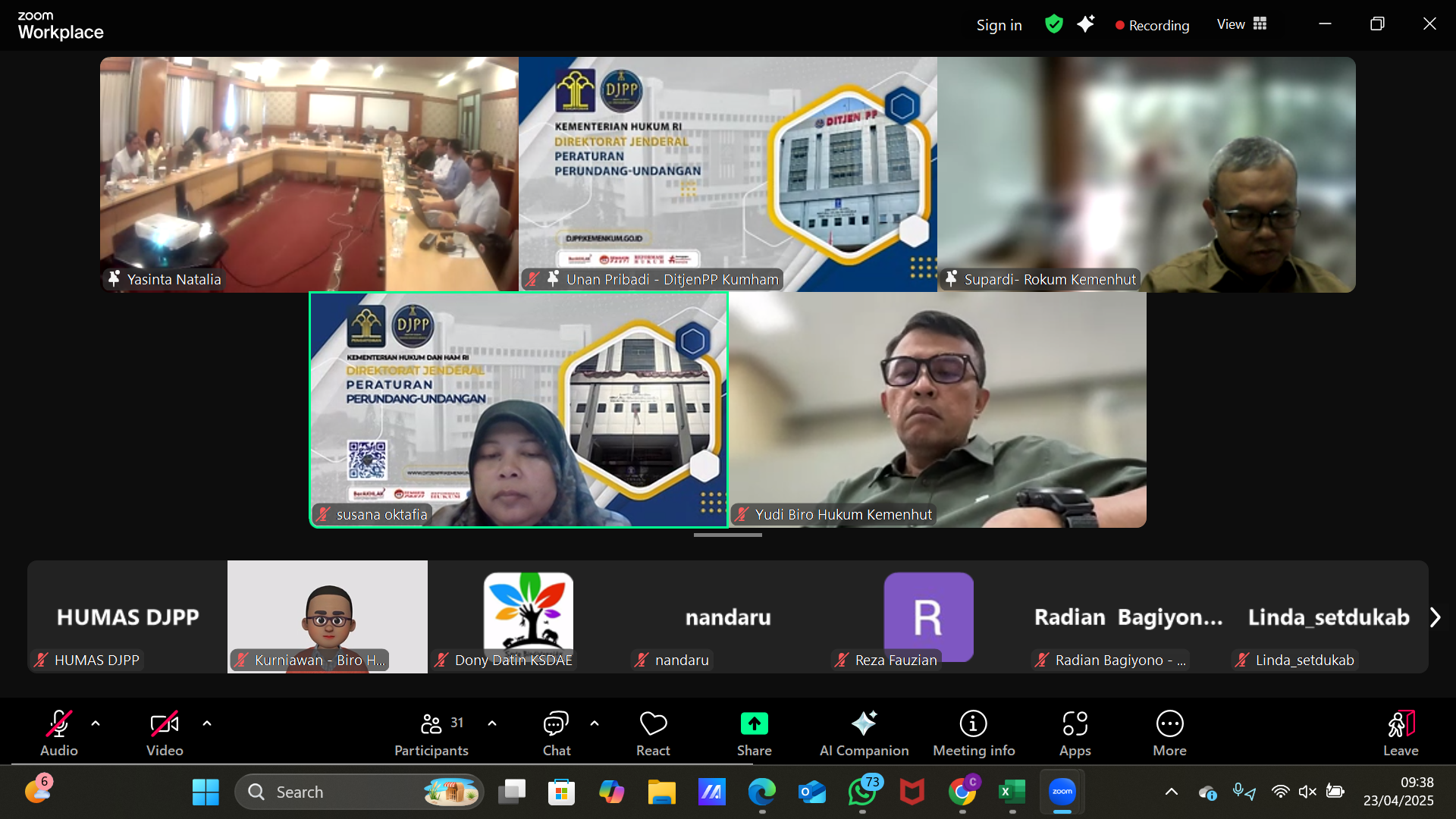Click the green Share screen button
The height and width of the screenshot is (819, 1456).
coord(755,733)
